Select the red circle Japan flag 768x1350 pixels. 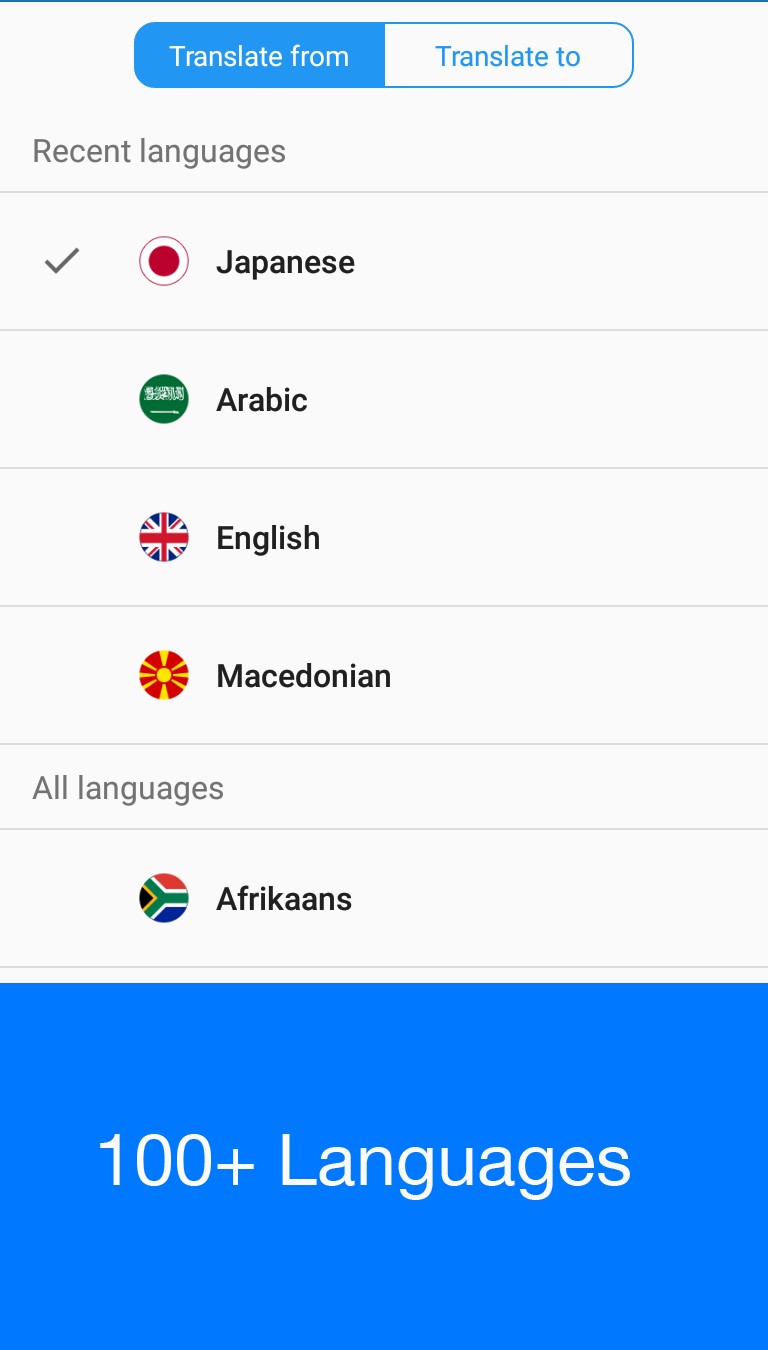163,261
